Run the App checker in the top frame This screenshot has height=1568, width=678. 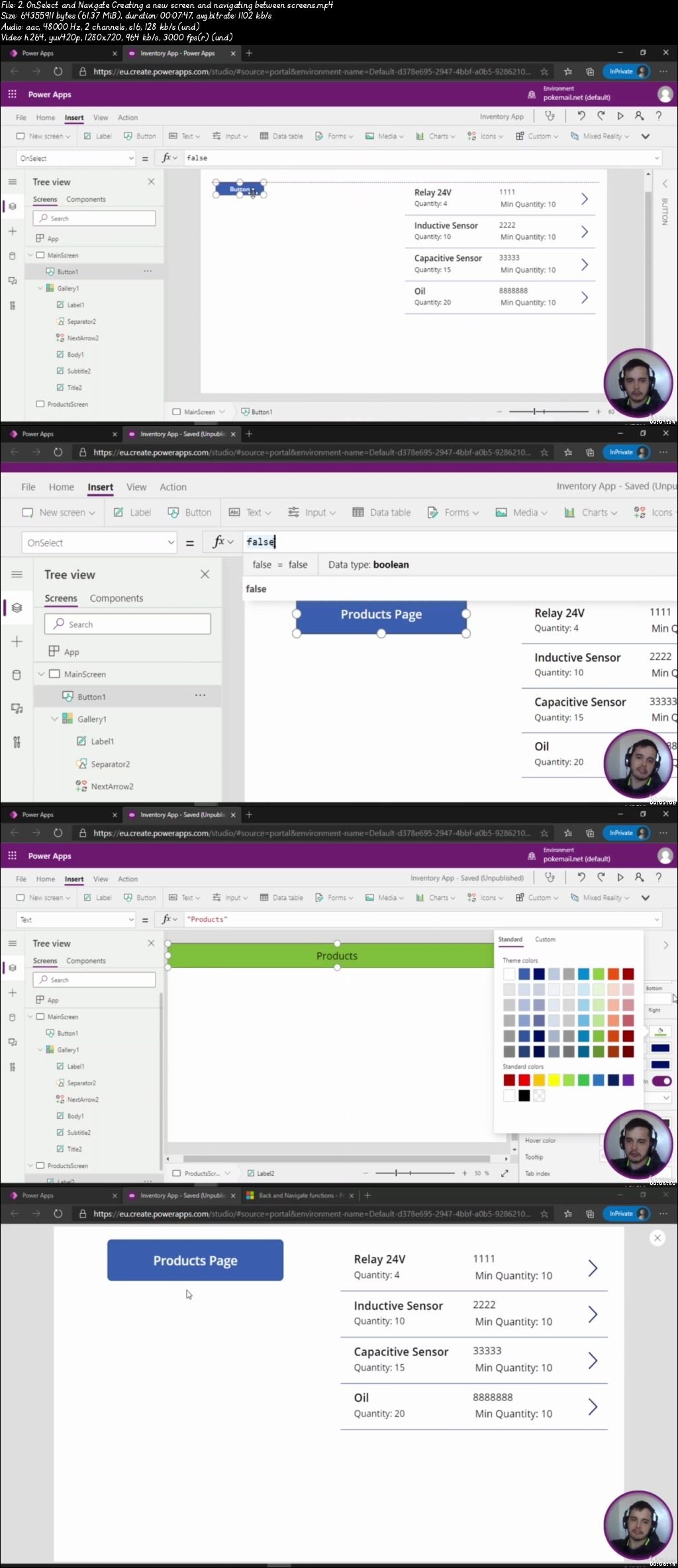(x=550, y=116)
